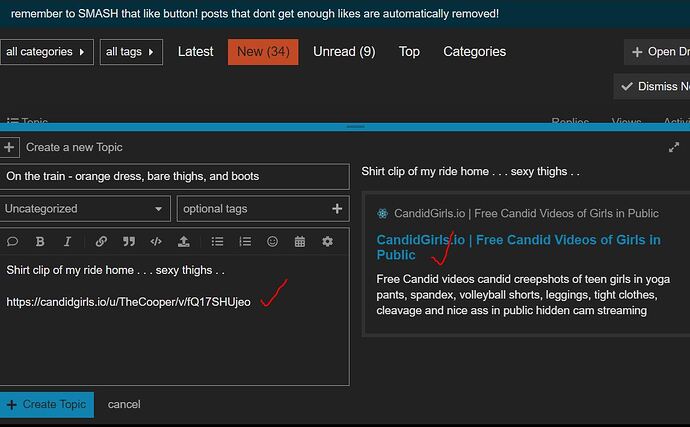This screenshot has width=690, height=427.
Task: Add a blockquote with the quote icon
Action: point(129,241)
